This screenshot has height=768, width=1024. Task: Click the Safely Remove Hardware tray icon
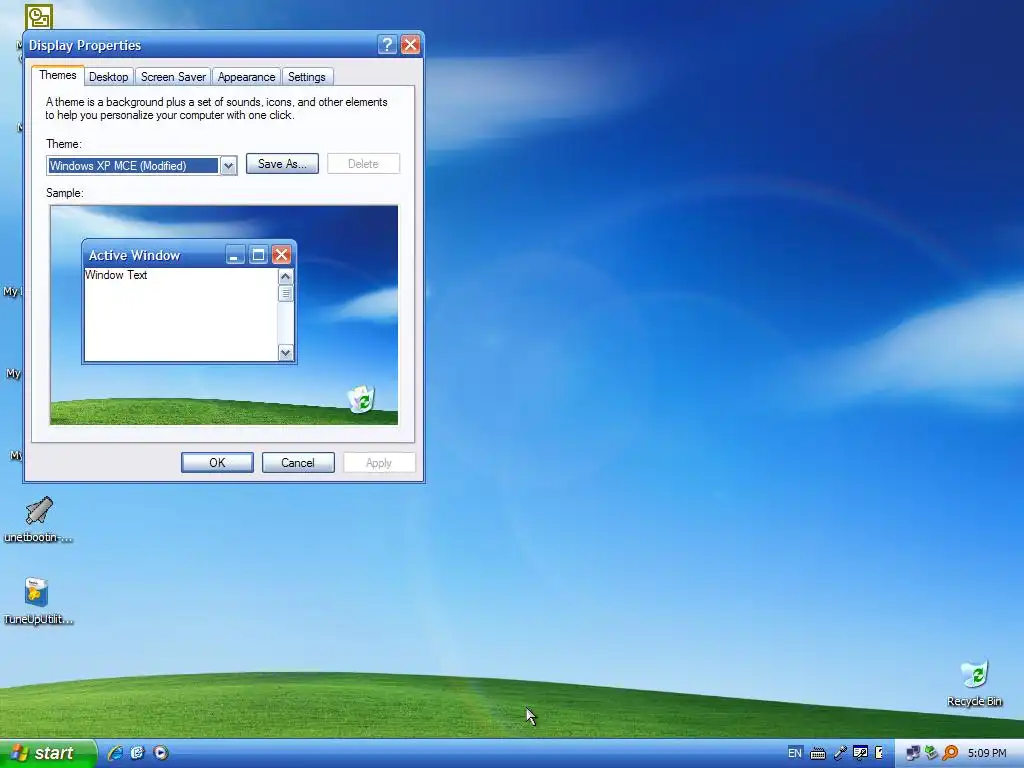pyautogui.click(x=931, y=754)
